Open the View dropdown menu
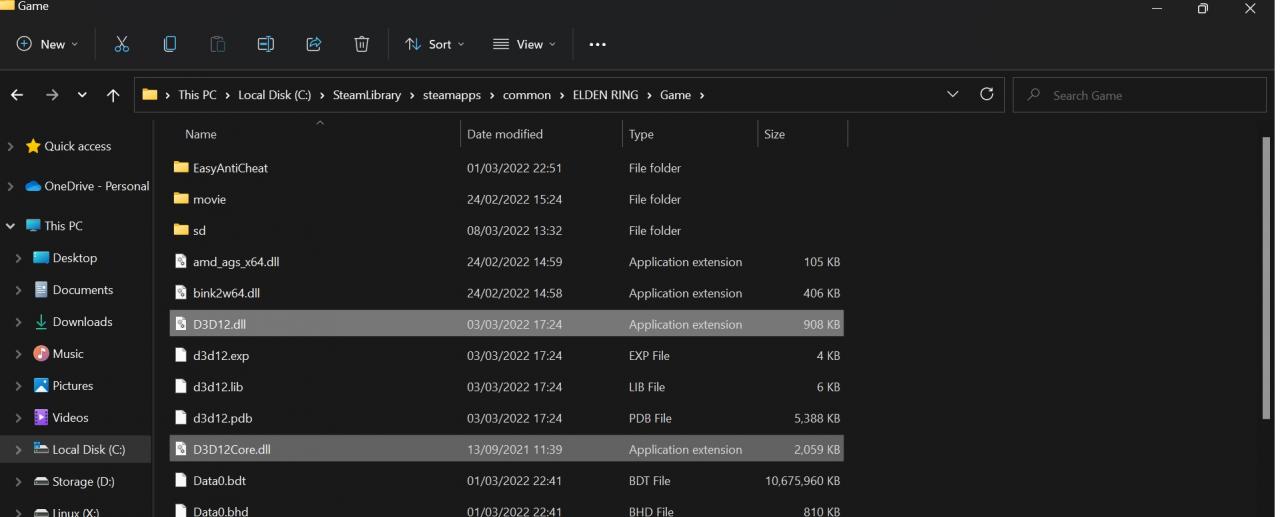 pos(524,44)
